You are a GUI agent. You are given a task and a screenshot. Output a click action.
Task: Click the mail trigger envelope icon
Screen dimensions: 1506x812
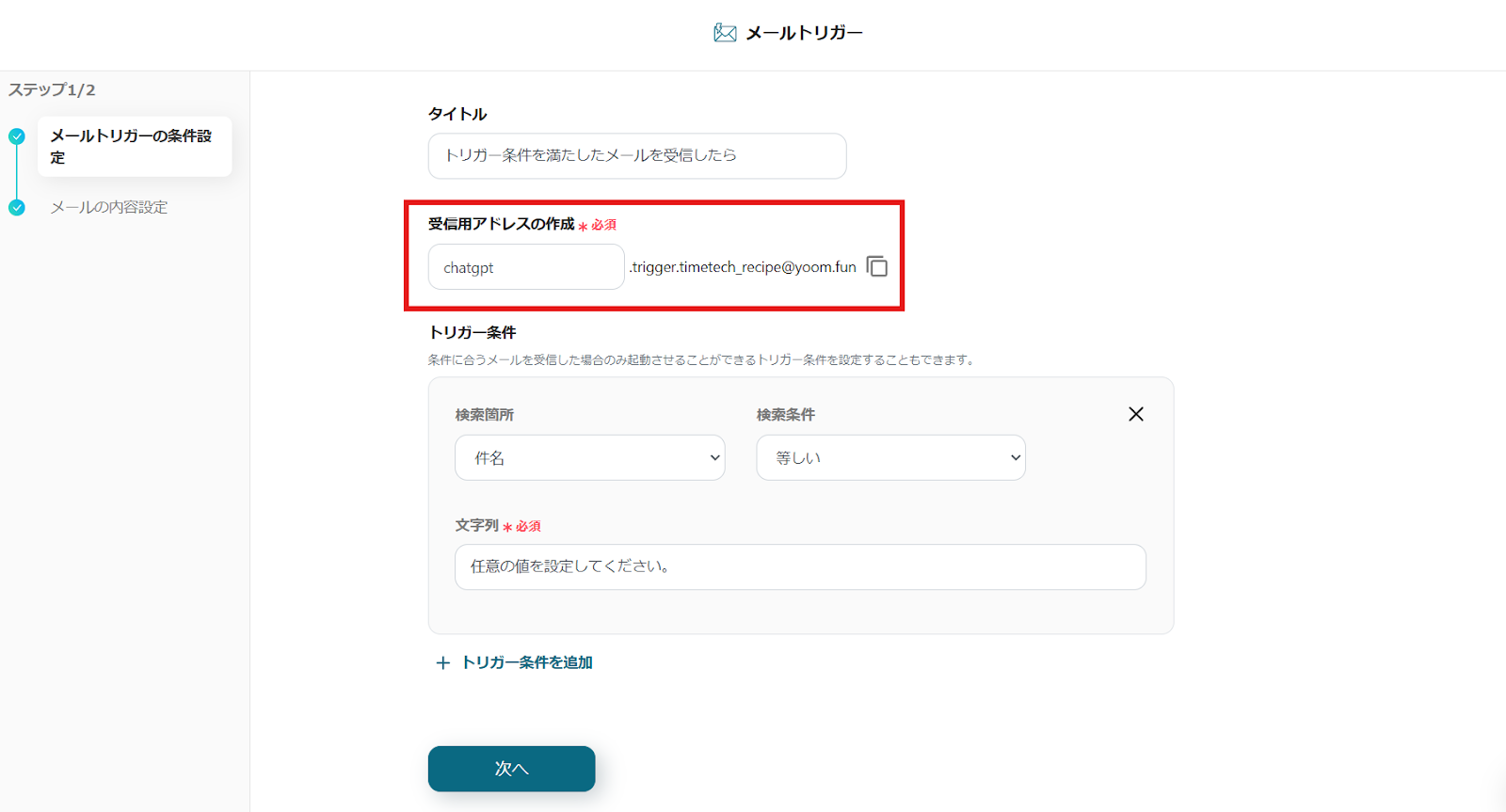(x=725, y=33)
